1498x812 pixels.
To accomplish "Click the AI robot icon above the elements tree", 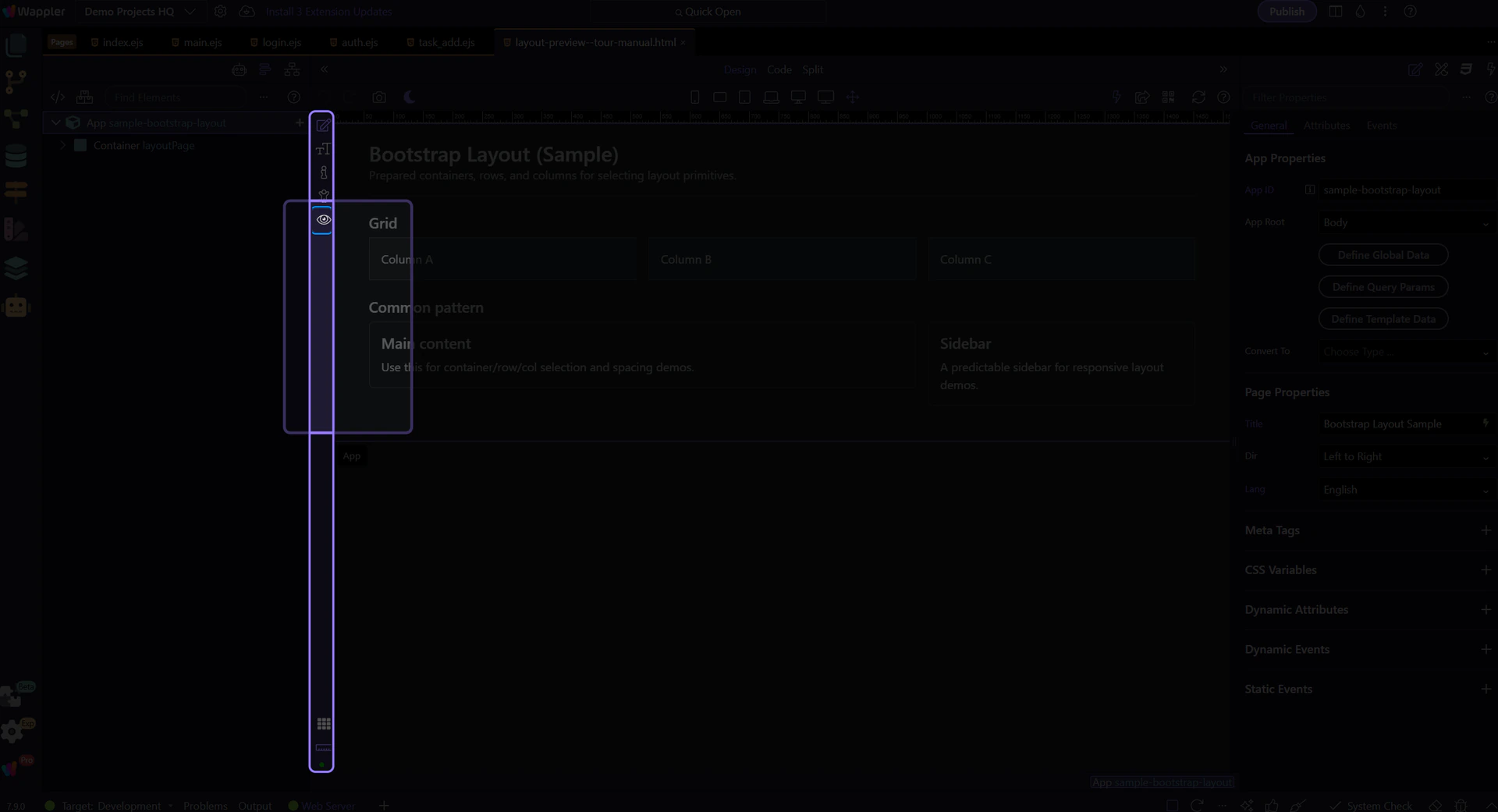I will (x=239, y=70).
